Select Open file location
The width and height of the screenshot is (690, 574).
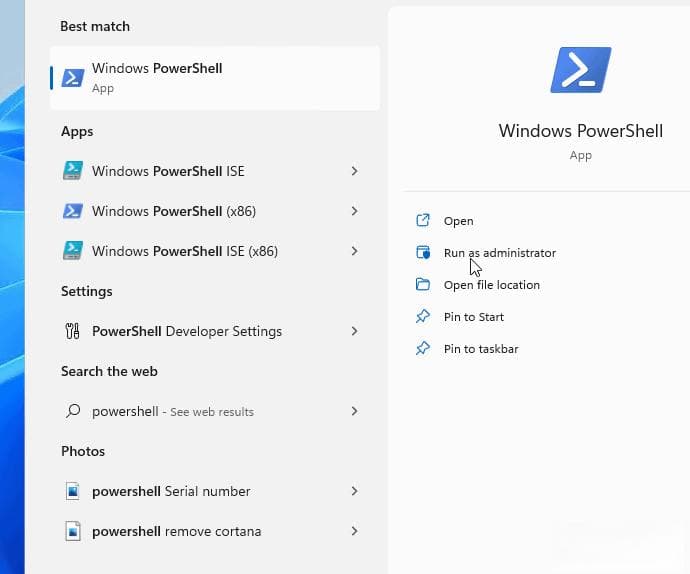pyautogui.click(x=492, y=285)
